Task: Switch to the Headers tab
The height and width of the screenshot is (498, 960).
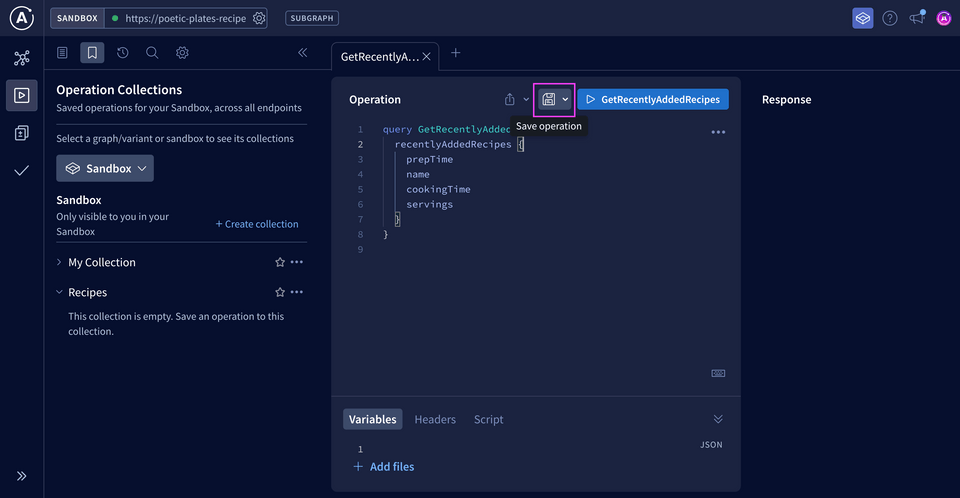Action: pos(435,420)
